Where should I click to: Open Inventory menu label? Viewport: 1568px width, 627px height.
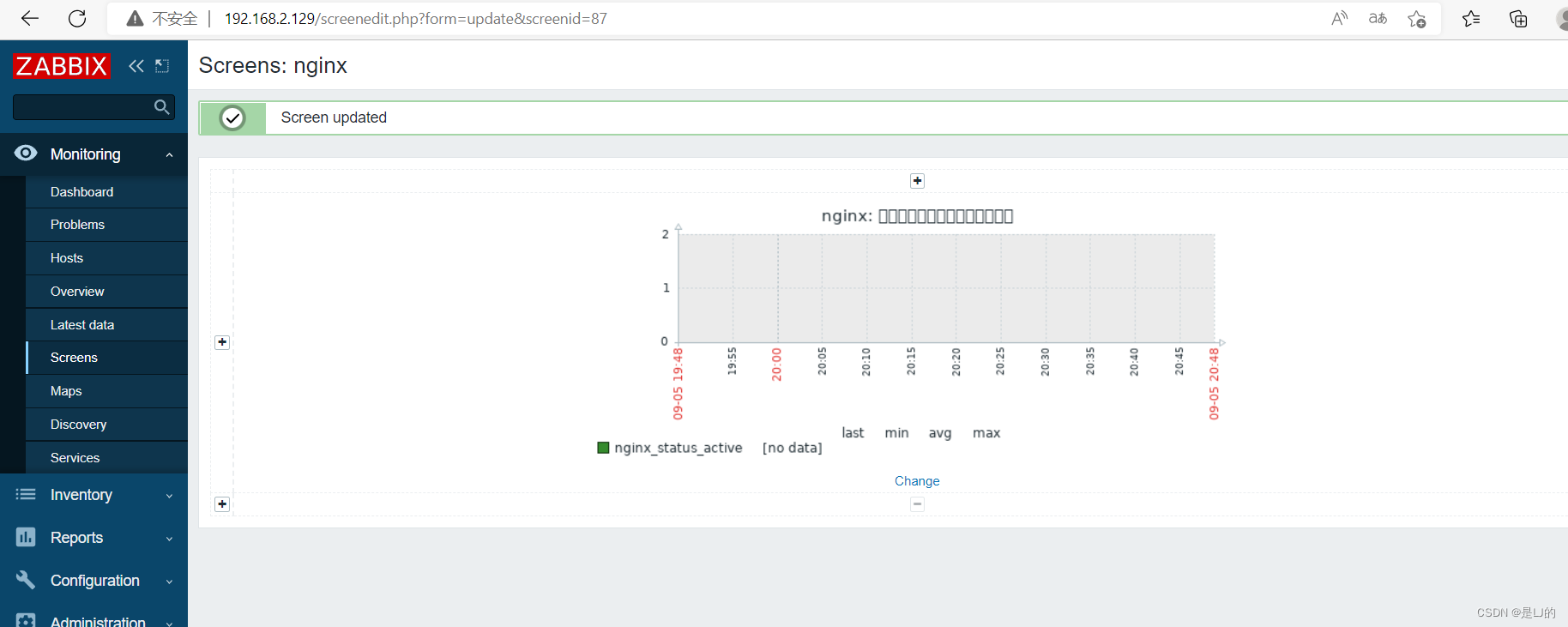81,495
